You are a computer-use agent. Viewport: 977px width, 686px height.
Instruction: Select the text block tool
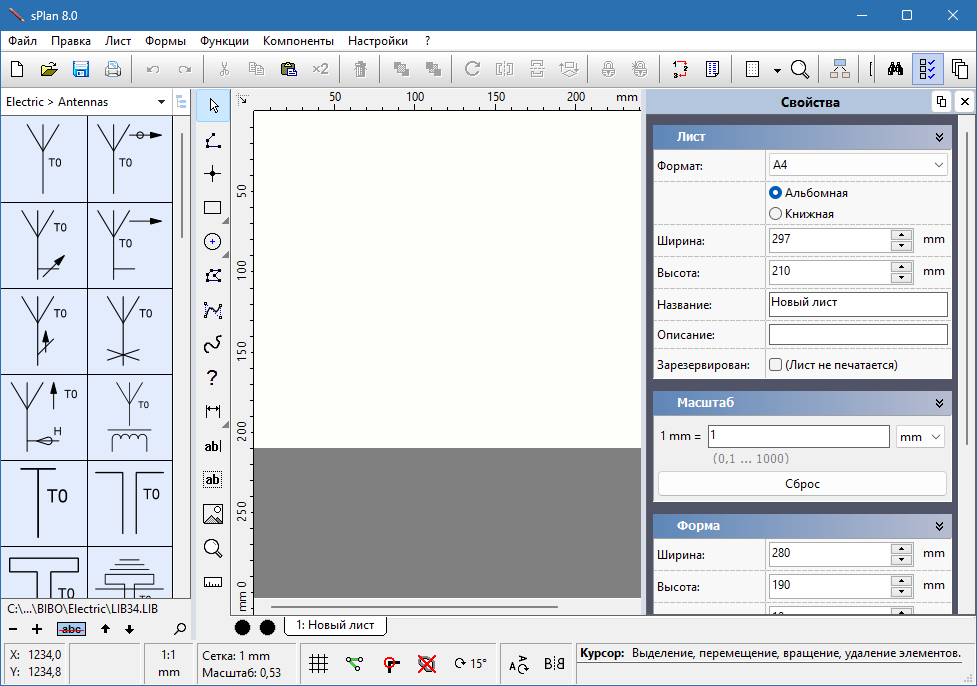[212, 480]
